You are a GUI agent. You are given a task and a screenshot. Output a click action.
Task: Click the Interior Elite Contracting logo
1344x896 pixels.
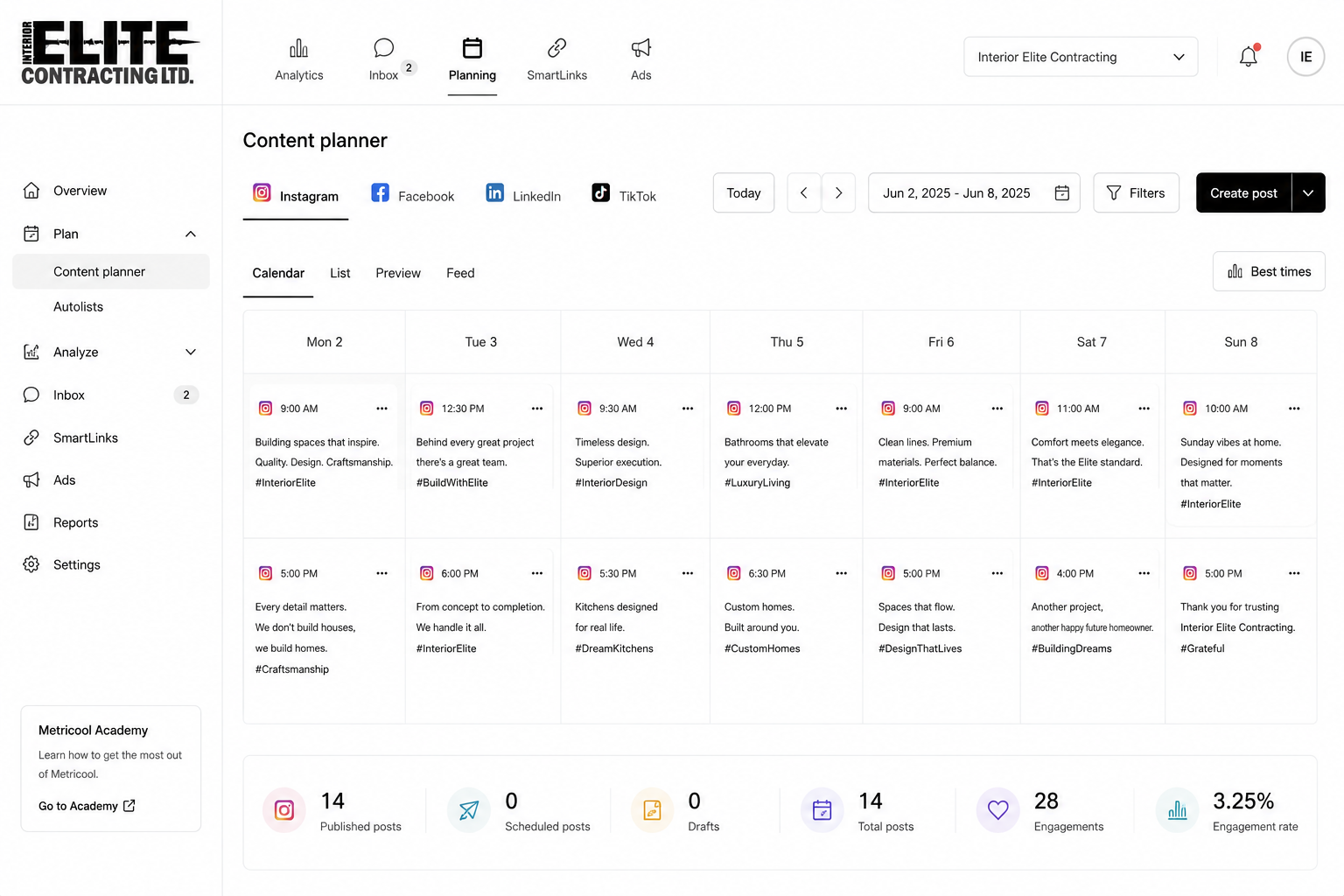[x=110, y=52]
